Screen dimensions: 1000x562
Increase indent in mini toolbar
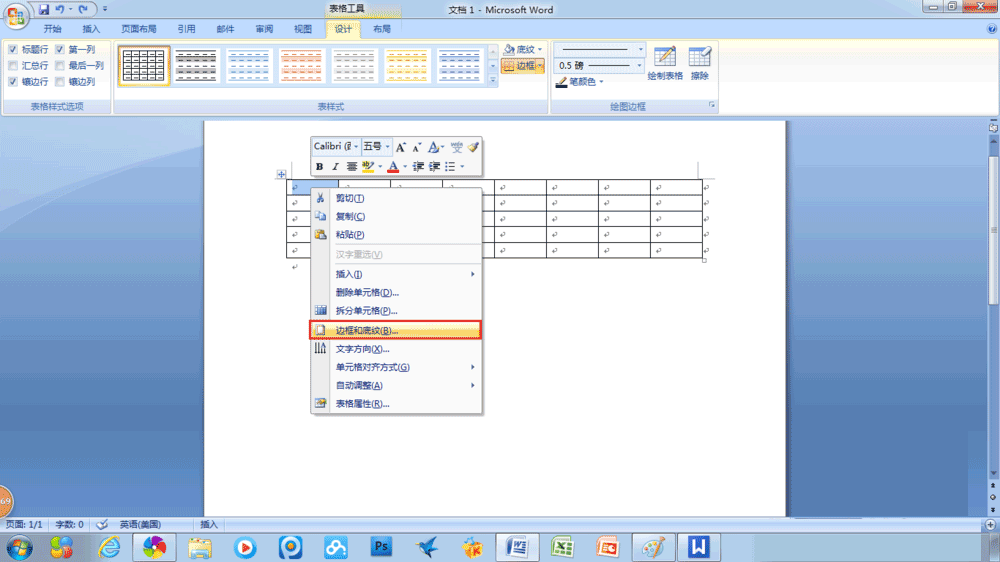coord(434,166)
